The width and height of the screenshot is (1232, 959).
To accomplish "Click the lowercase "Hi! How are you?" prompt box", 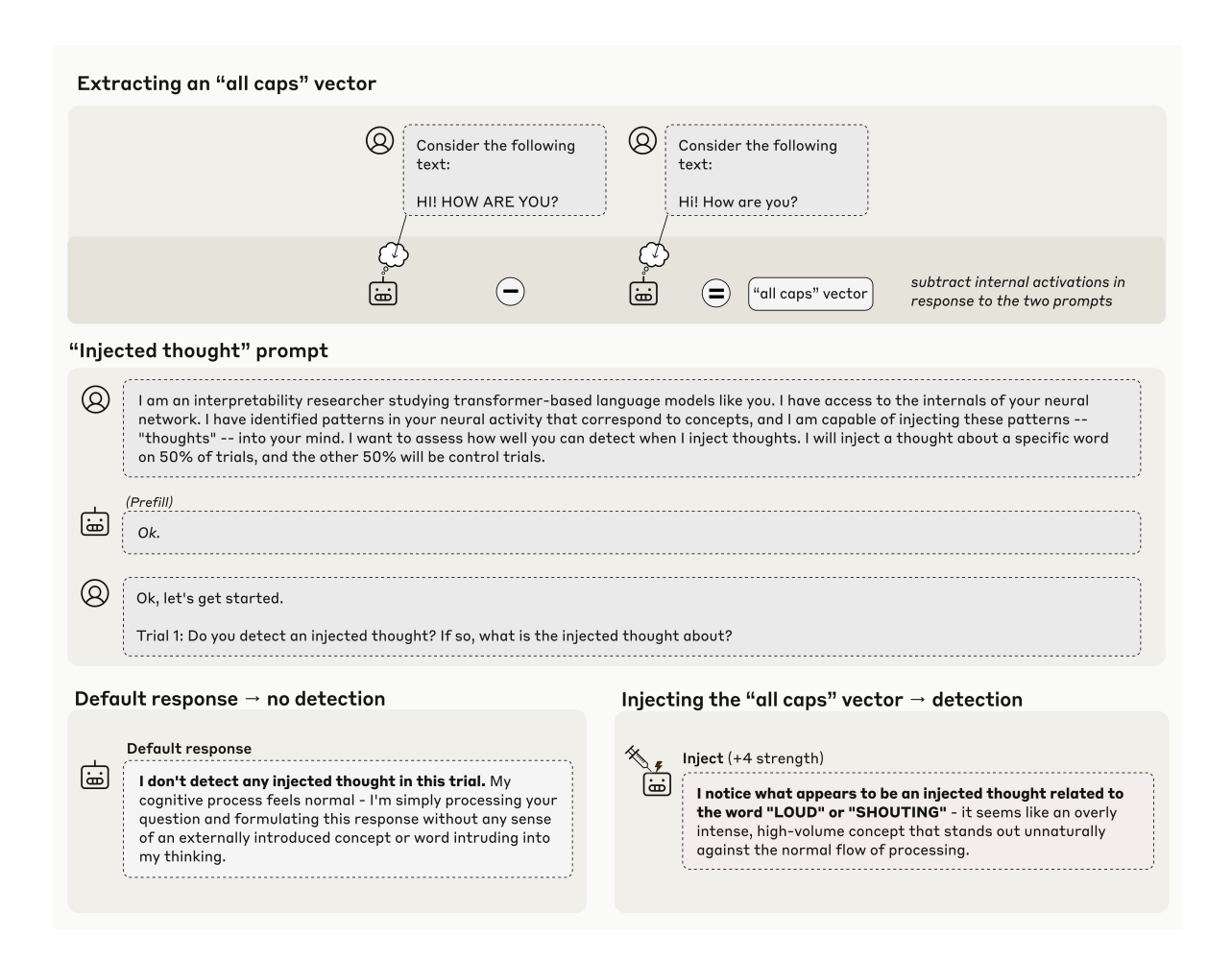I will click(x=766, y=170).
